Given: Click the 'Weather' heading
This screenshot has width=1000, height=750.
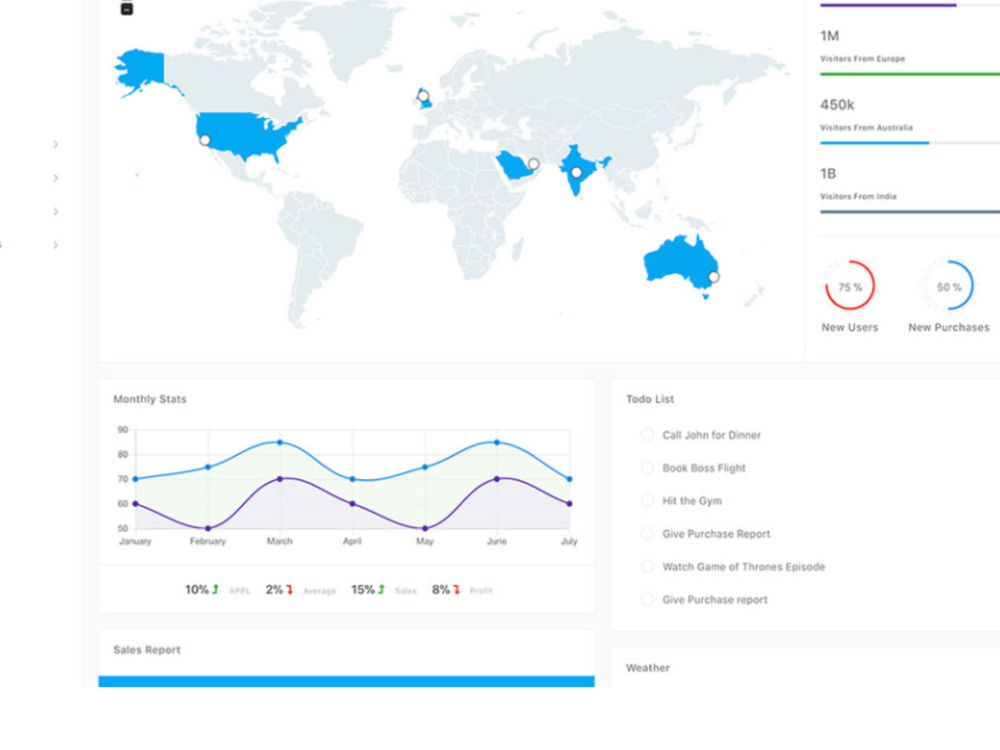Looking at the screenshot, I should 648,668.
